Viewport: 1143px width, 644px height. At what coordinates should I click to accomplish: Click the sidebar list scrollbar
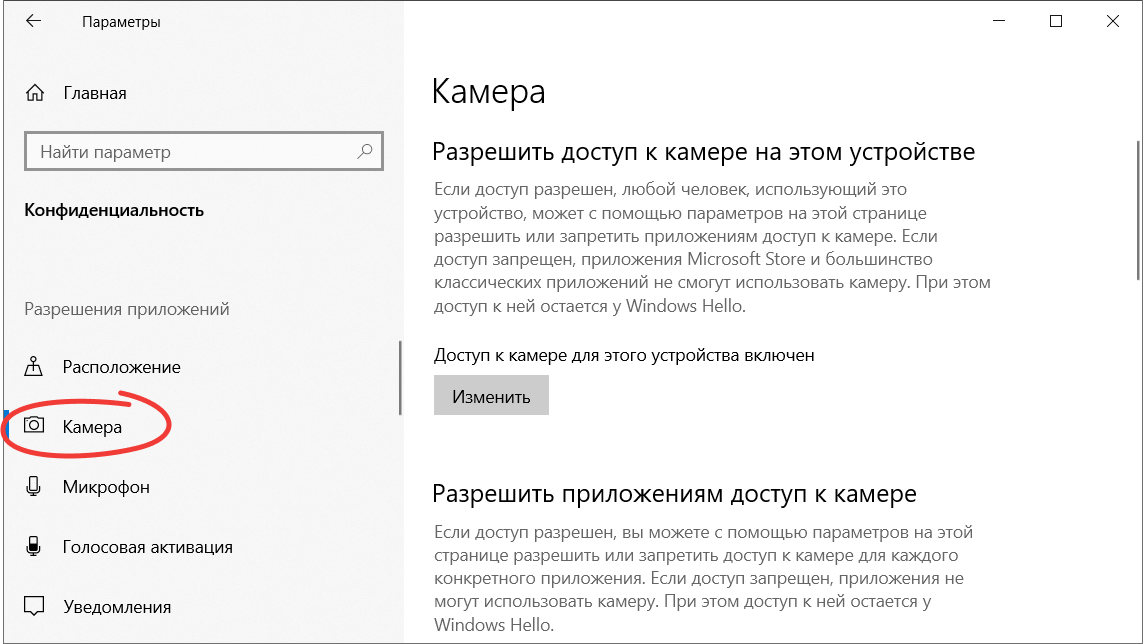tap(400, 378)
